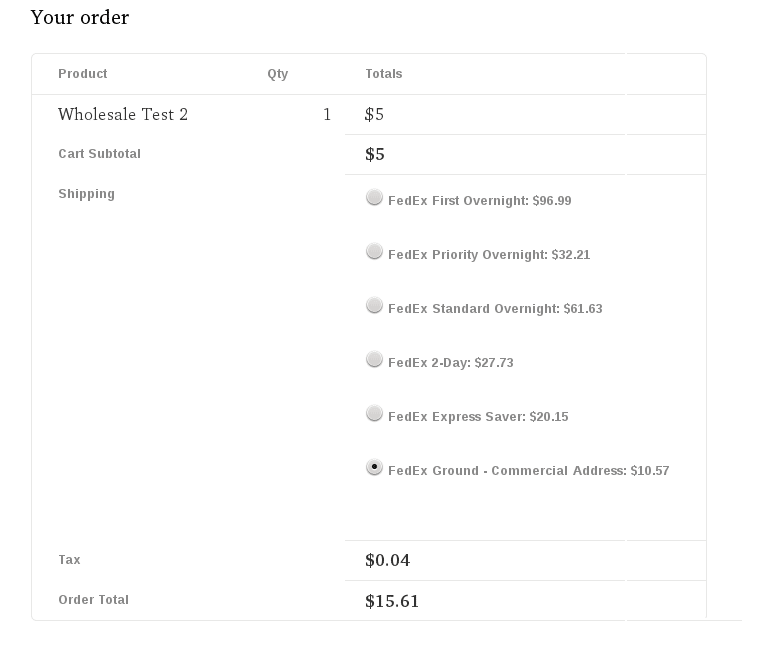Click the FedEx Standard Overnight $61.63 label

point(495,309)
